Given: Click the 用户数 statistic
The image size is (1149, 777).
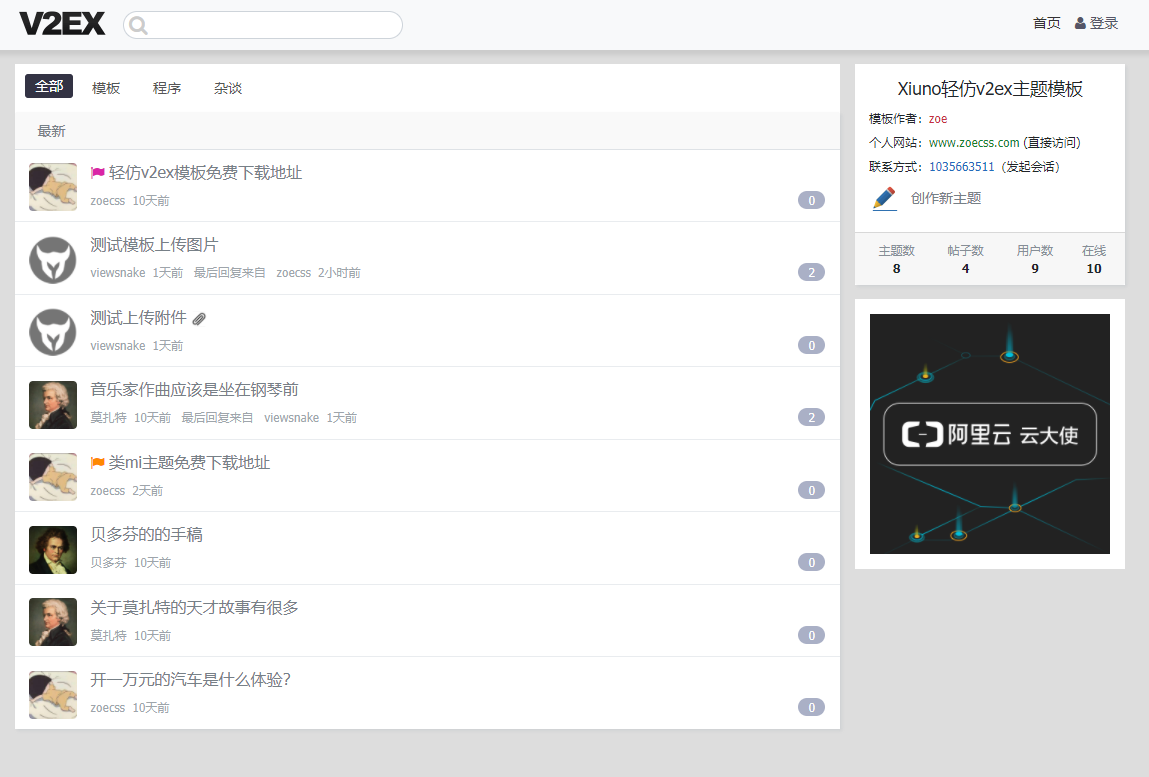Looking at the screenshot, I should coord(1035,259).
